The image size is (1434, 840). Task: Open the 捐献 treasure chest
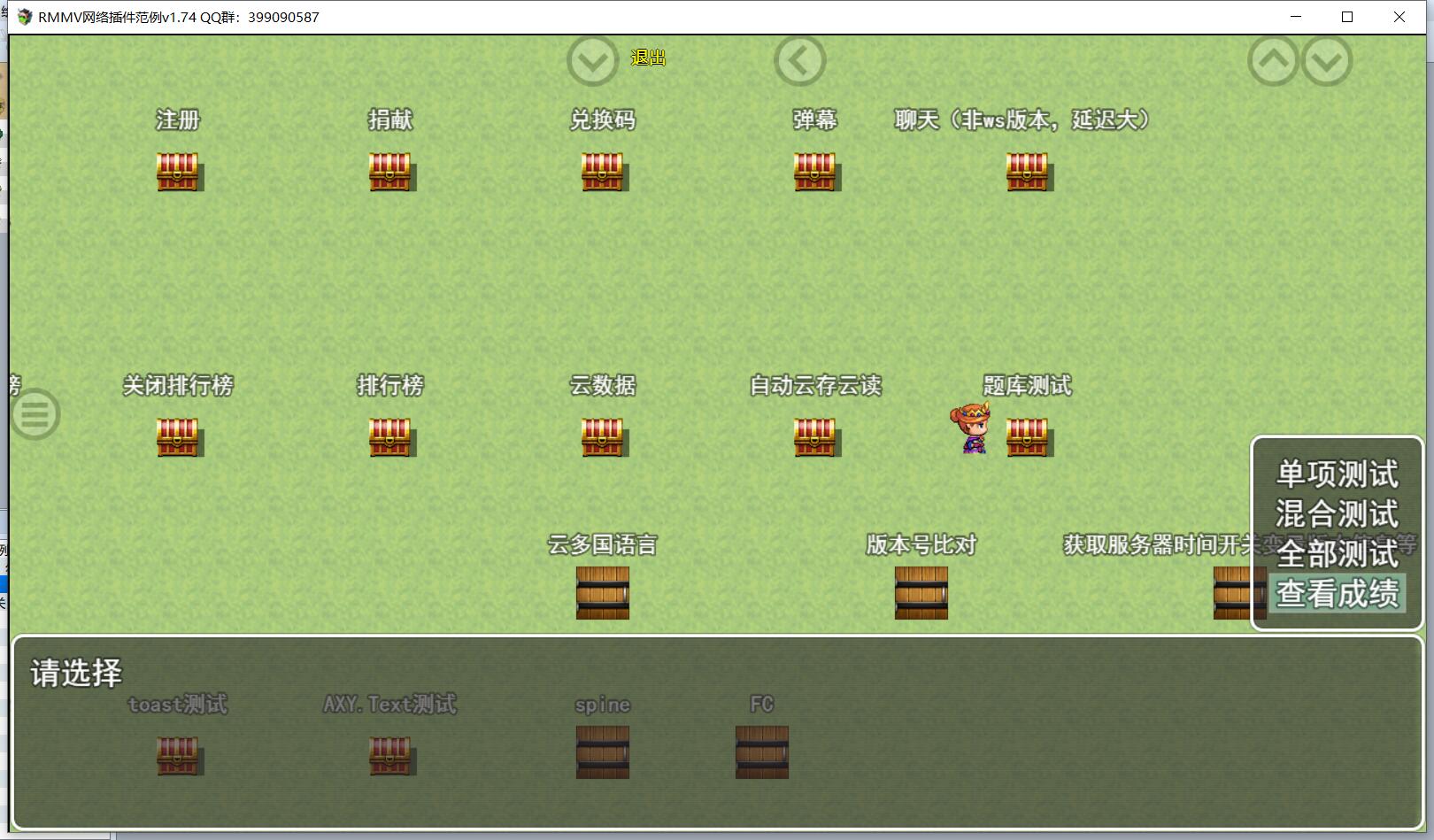[390, 172]
